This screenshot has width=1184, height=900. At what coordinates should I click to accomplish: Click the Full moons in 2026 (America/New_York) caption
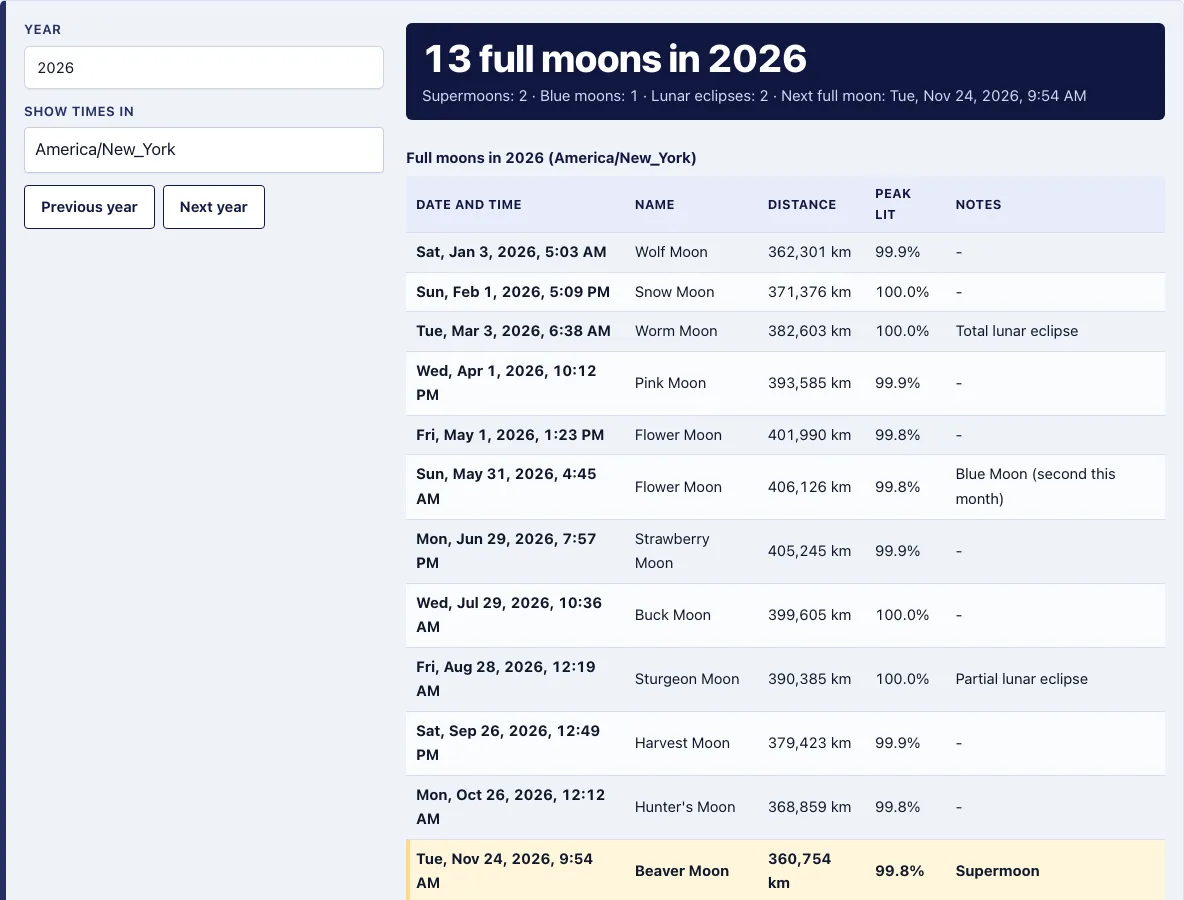[551, 158]
